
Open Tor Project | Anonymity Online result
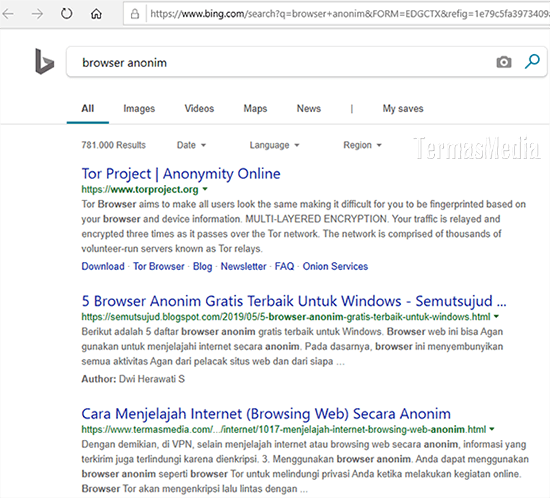point(181,174)
